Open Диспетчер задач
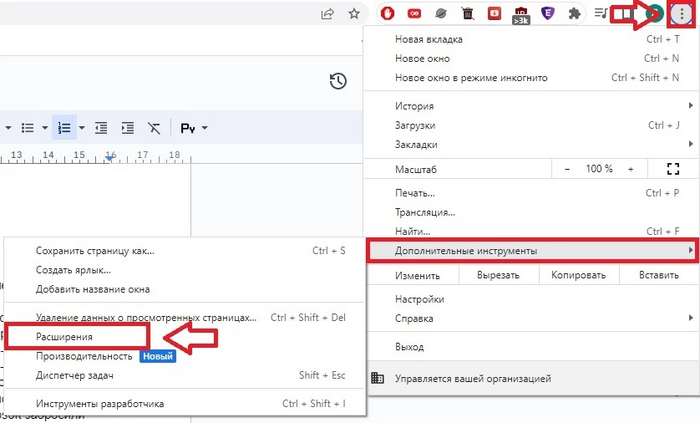 coord(185,375)
